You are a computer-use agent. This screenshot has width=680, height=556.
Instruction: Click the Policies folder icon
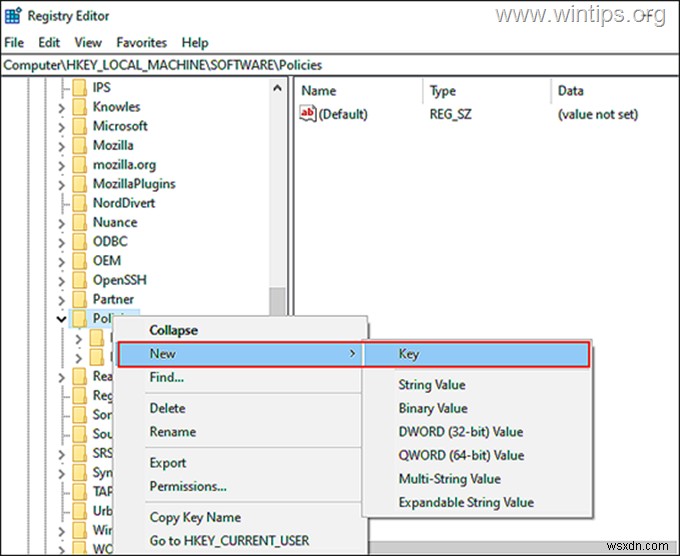80,319
